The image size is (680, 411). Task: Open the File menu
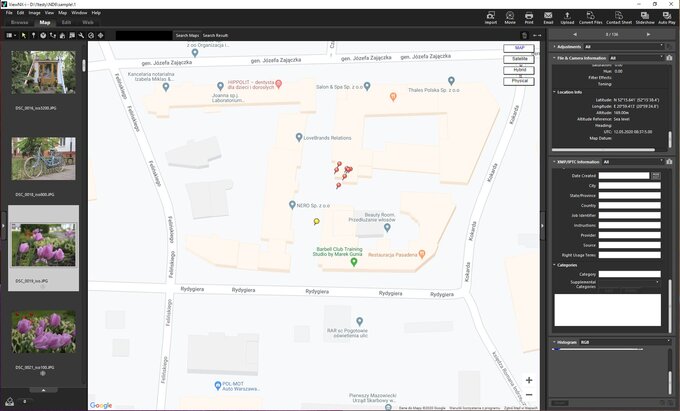pos(9,13)
